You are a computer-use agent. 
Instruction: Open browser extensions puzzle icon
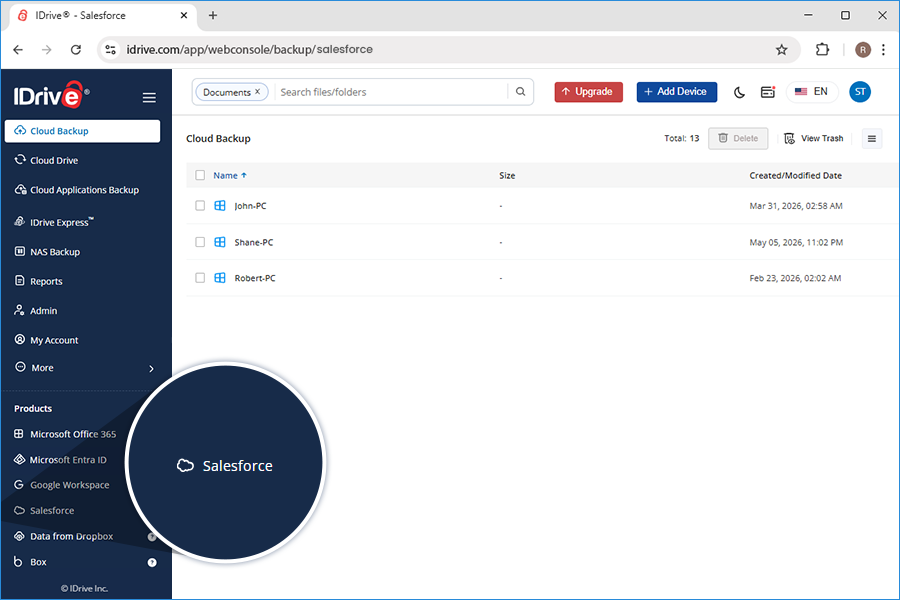click(x=823, y=50)
